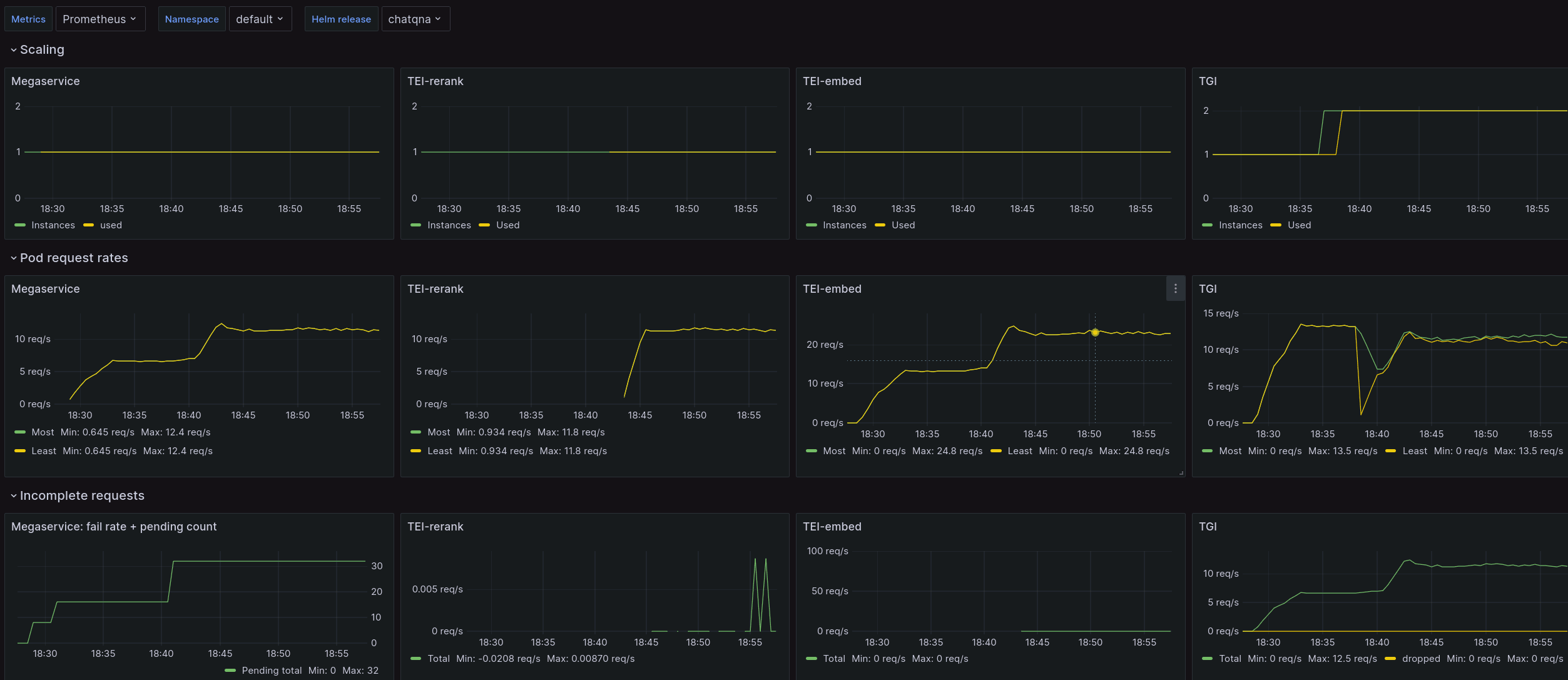Click the resize handle of TEI-embed pod request panel
1568x680 pixels.
tap(1181, 473)
